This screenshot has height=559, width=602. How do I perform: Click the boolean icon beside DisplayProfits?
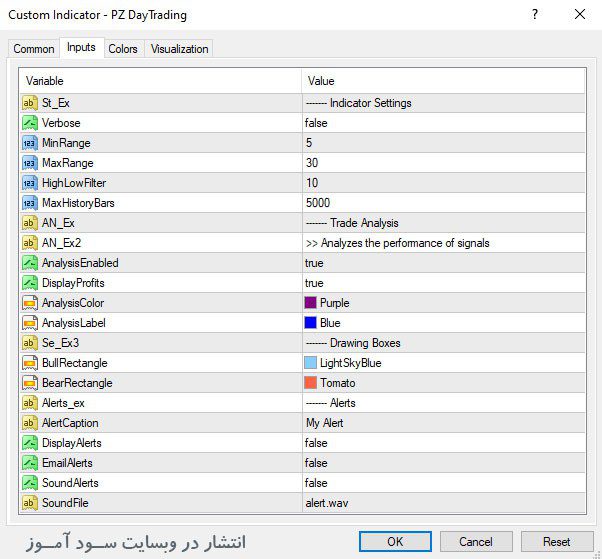(30, 283)
